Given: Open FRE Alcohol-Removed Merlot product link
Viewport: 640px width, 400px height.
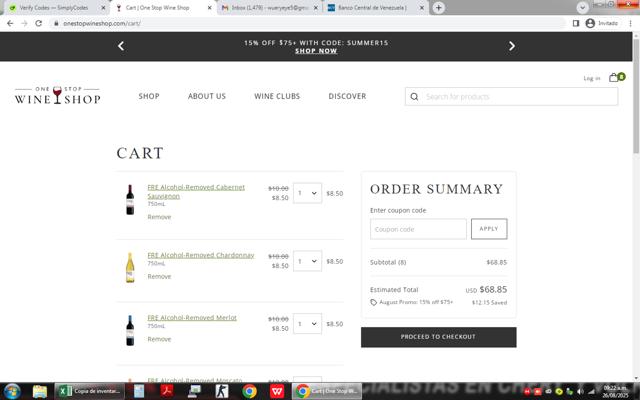Looking at the screenshot, I should click(x=192, y=318).
